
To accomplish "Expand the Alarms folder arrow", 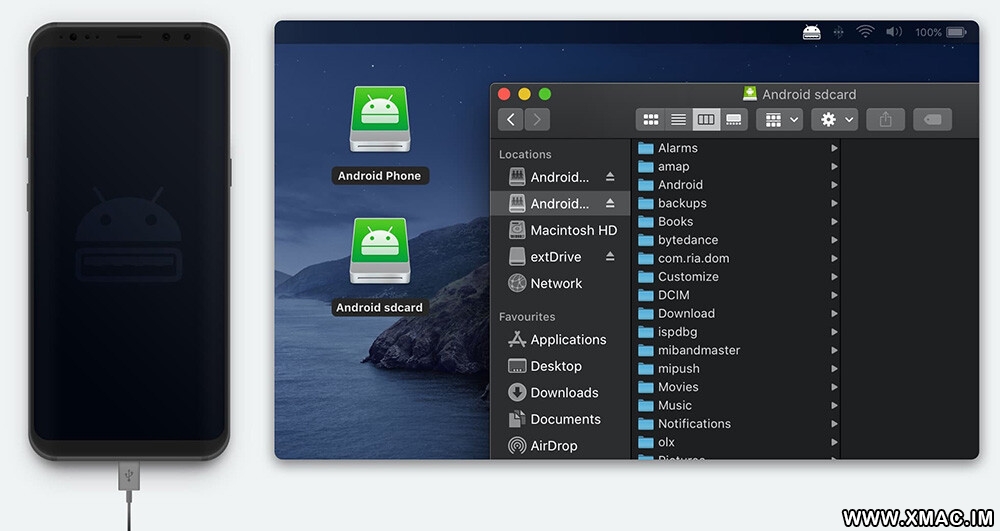I will (834, 148).
